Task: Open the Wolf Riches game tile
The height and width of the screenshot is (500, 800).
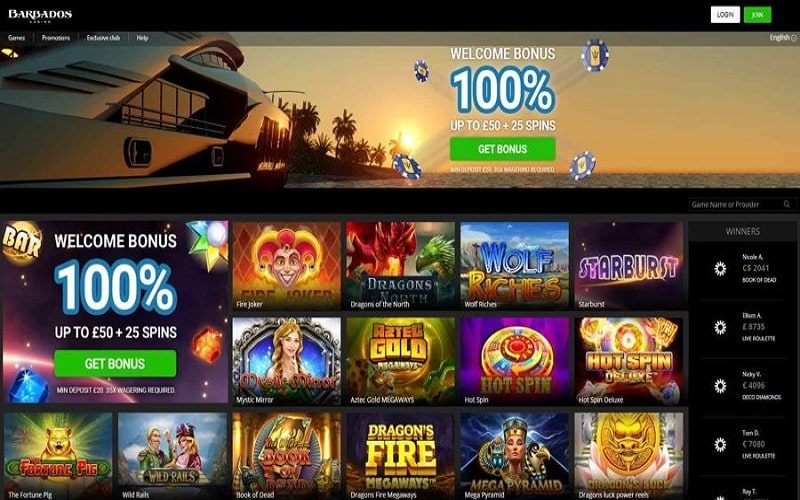Action: click(x=514, y=265)
